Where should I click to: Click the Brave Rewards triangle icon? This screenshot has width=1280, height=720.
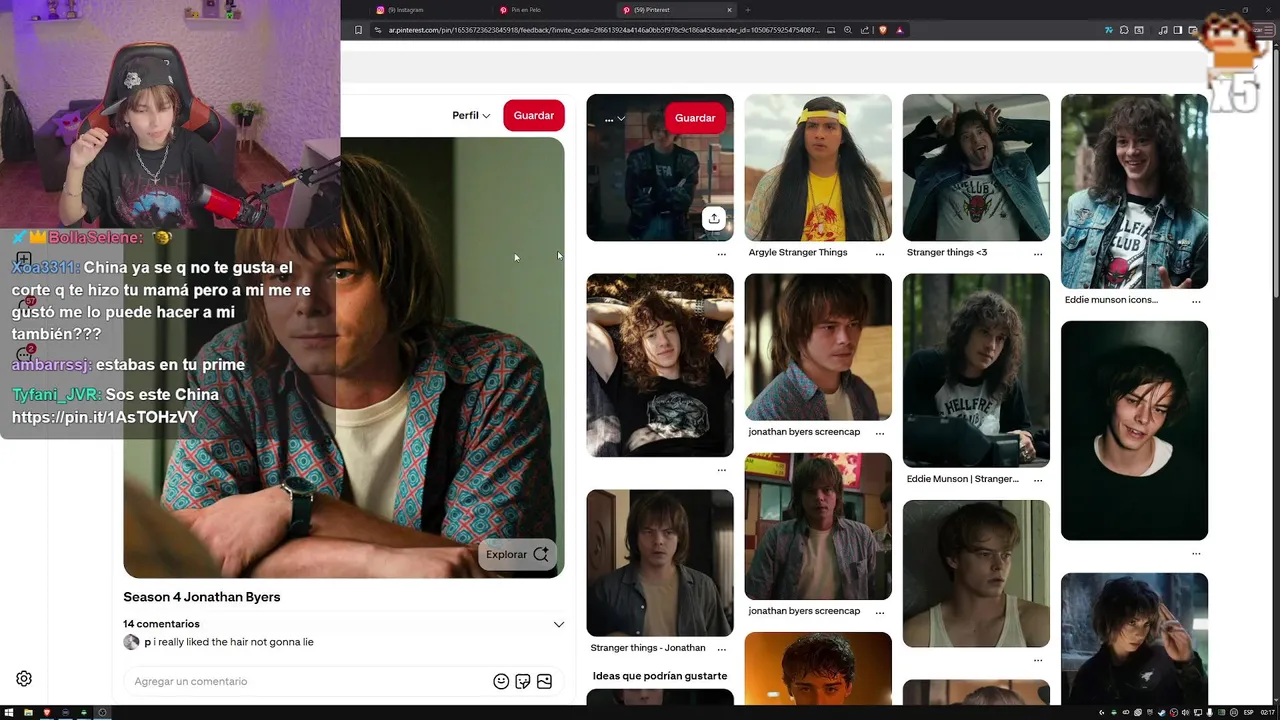pyautogui.click(x=900, y=30)
